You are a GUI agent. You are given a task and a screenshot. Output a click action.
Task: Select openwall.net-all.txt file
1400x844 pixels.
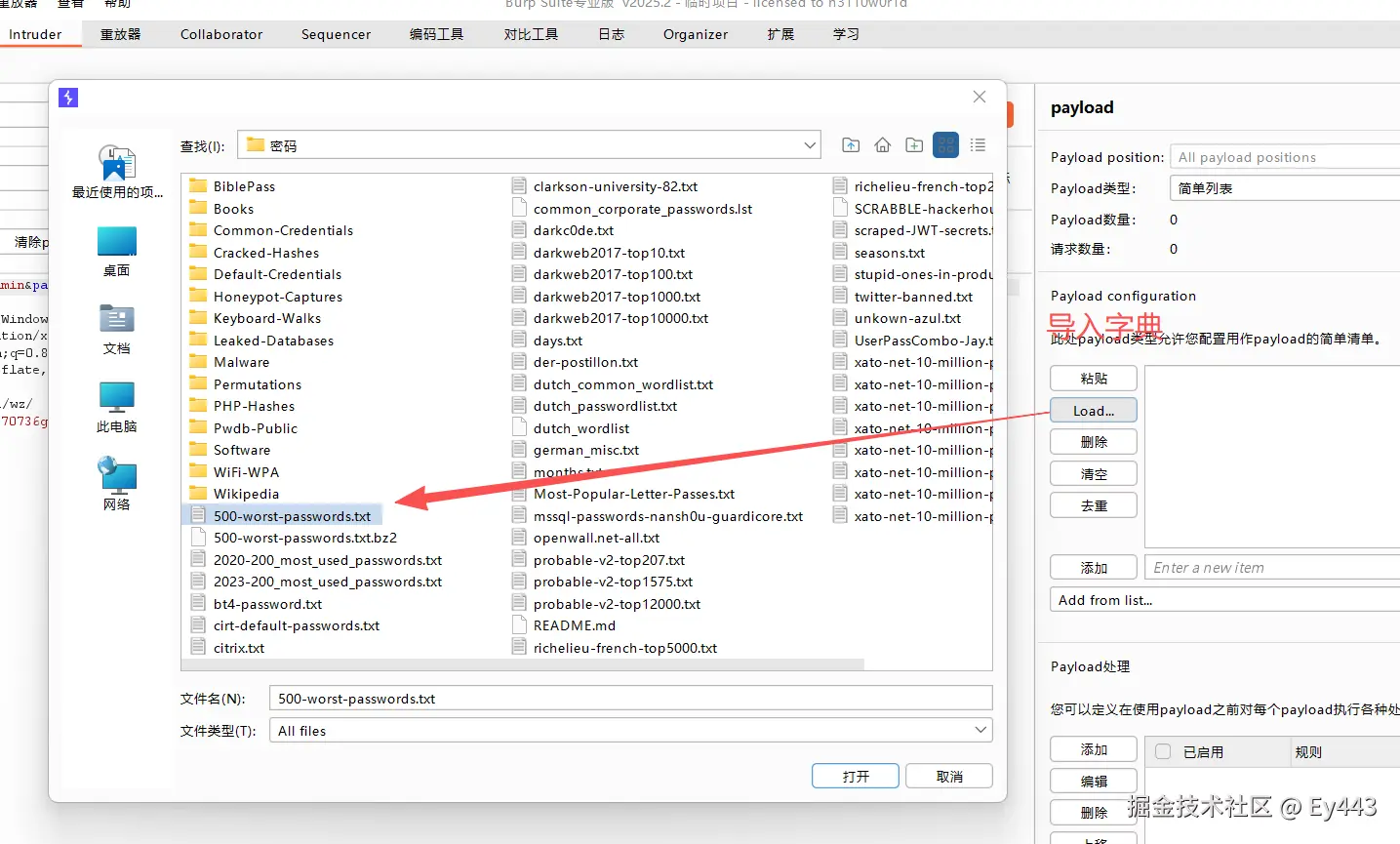pos(586,538)
